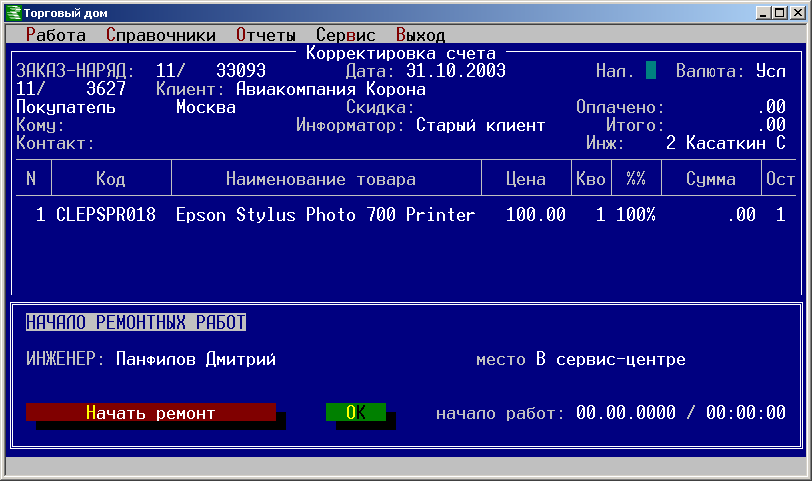
Task: Confirm with the green OK button
Action: coord(356,412)
